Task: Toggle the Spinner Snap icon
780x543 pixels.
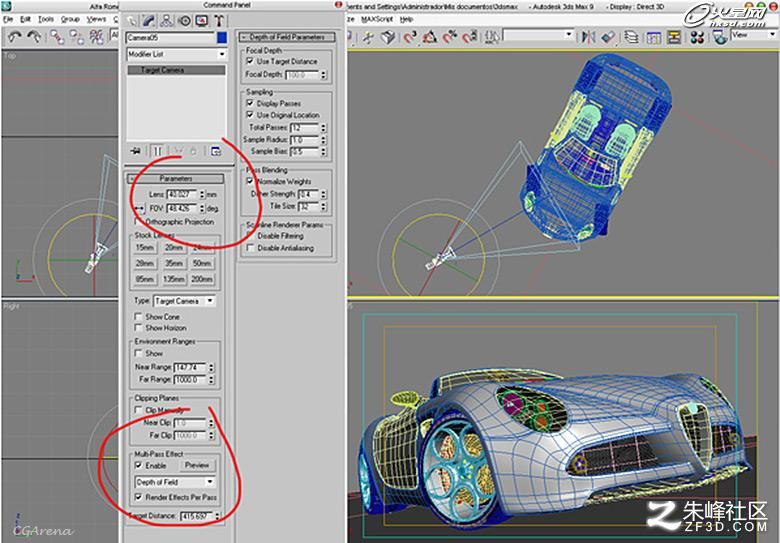Action: [x=470, y=37]
